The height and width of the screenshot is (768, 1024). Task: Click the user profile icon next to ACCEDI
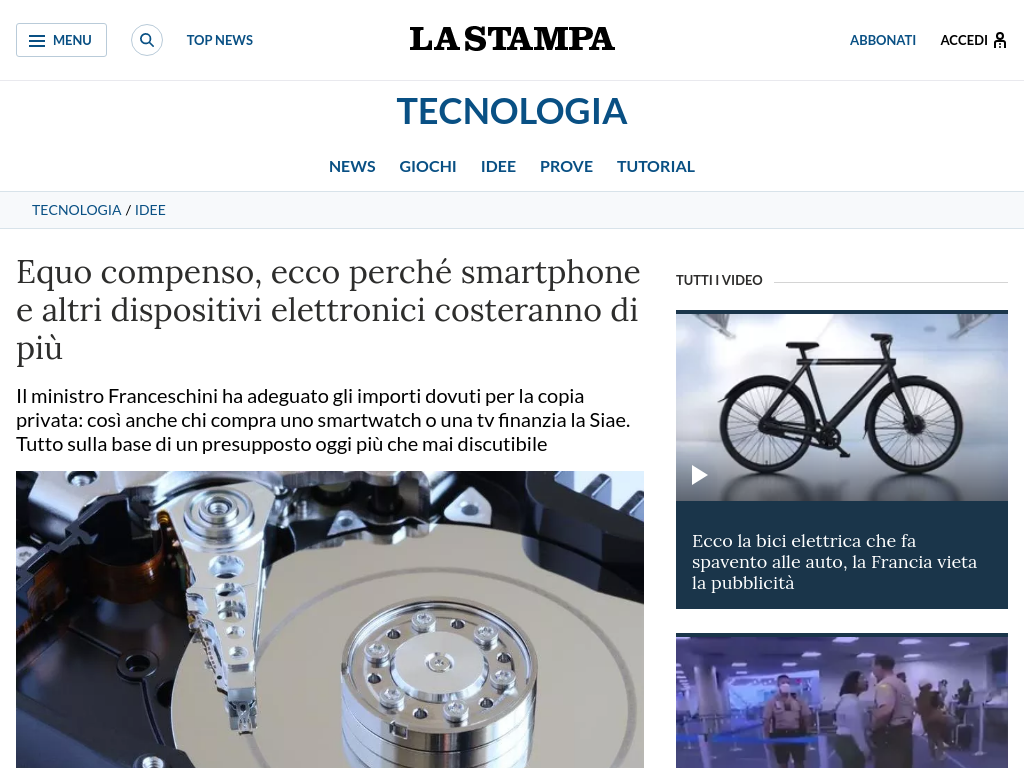coord(1000,40)
